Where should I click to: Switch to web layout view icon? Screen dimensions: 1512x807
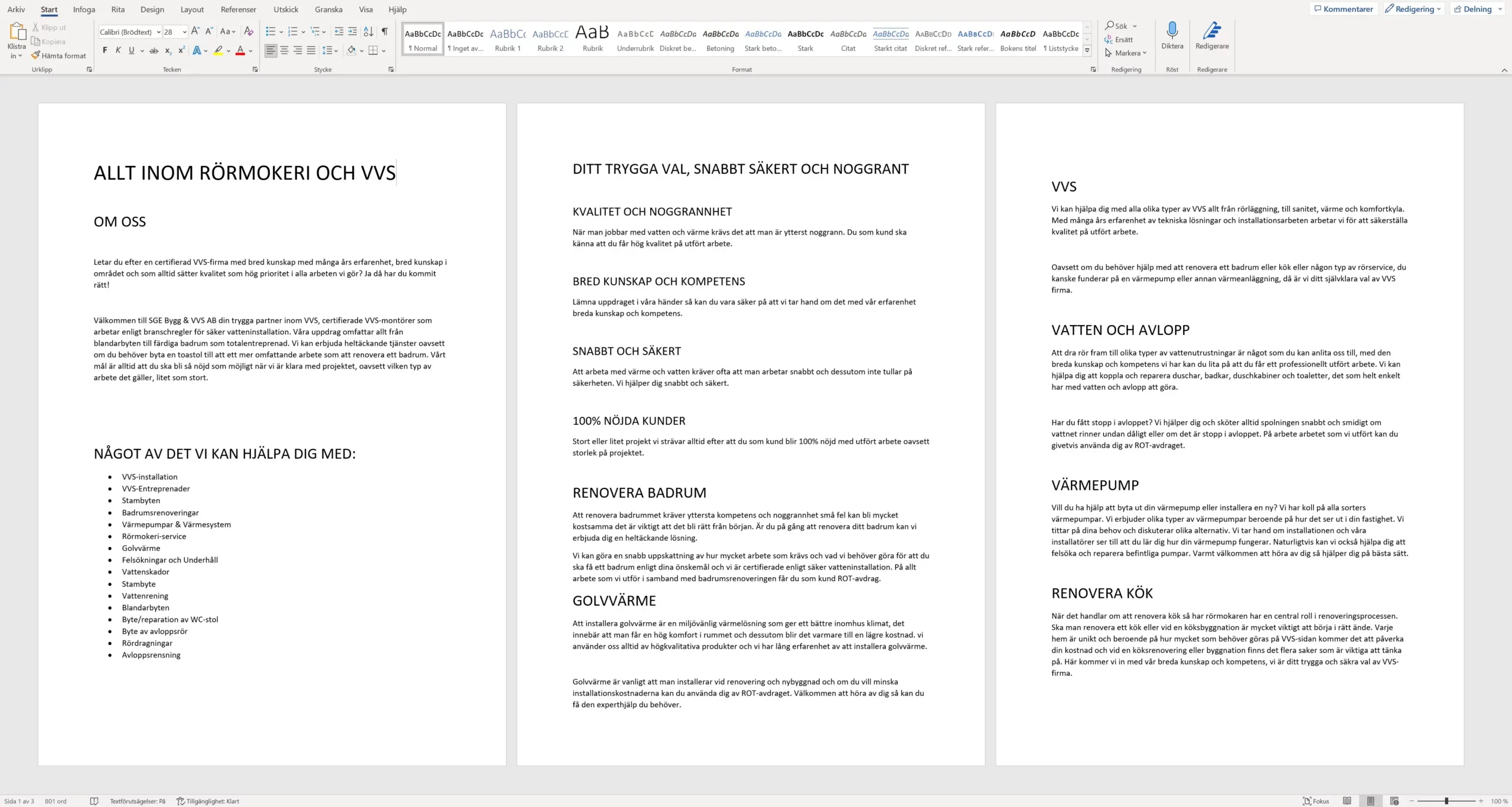pos(1394,801)
